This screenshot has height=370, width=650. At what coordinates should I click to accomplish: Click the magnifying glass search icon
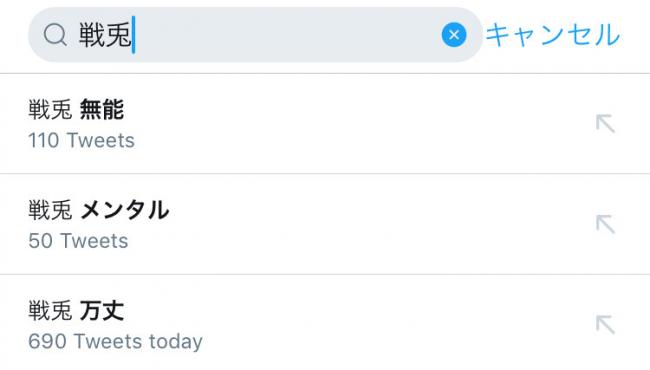click(55, 34)
